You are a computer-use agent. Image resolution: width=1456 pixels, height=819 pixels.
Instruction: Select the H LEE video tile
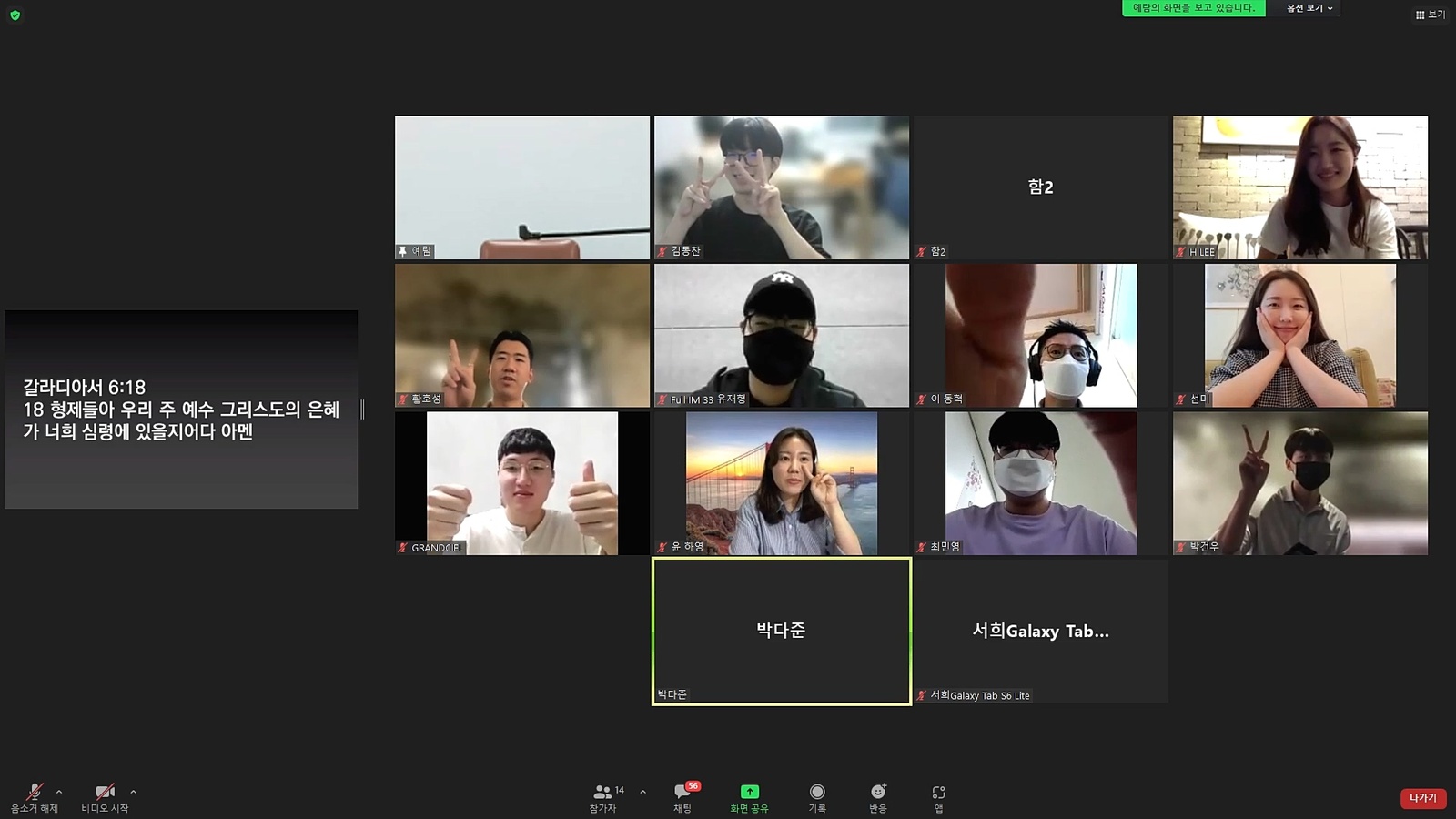click(x=1299, y=187)
